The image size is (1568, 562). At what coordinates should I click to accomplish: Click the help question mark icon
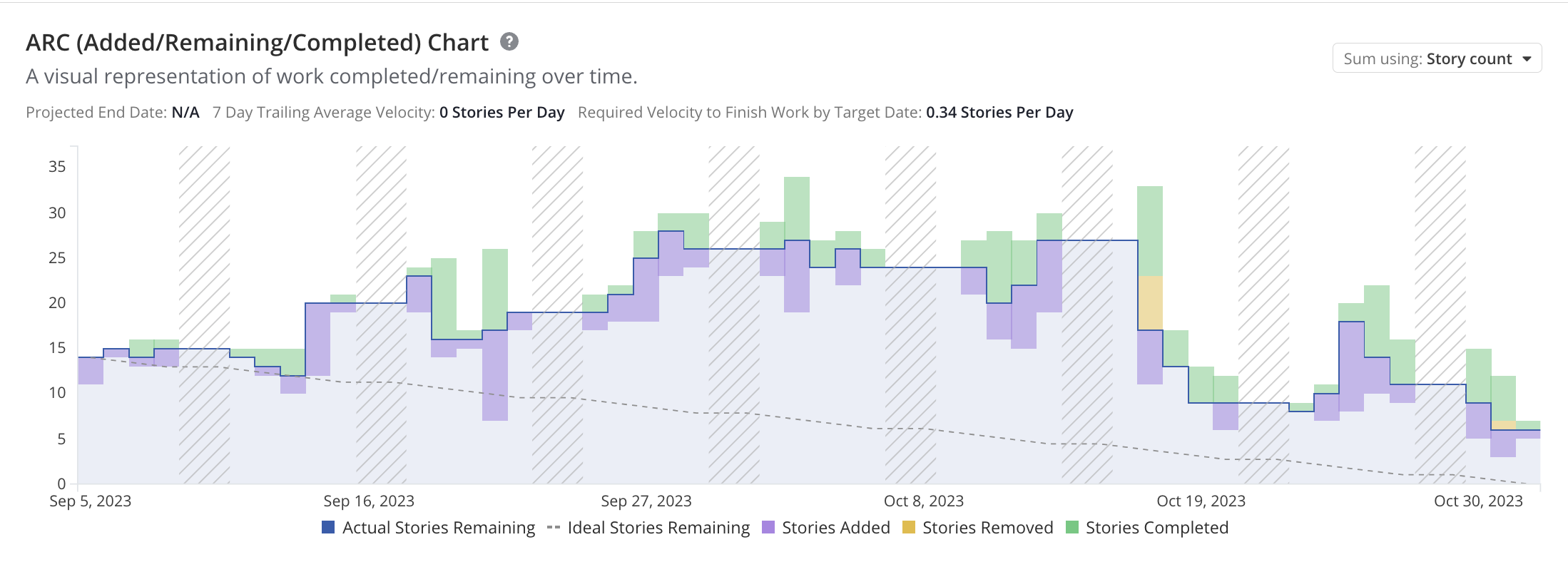tap(509, 42)
